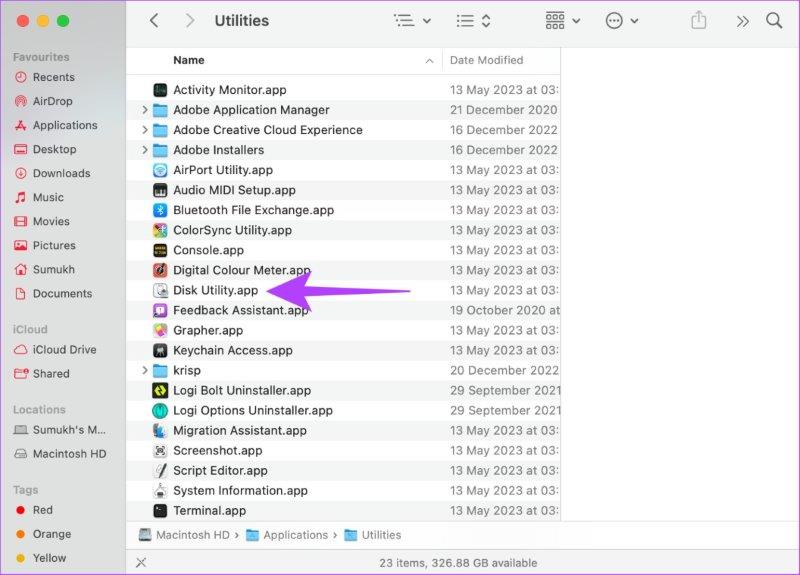
Task: Click the Digital Colour Meter app icon
Action: (160, 270)
